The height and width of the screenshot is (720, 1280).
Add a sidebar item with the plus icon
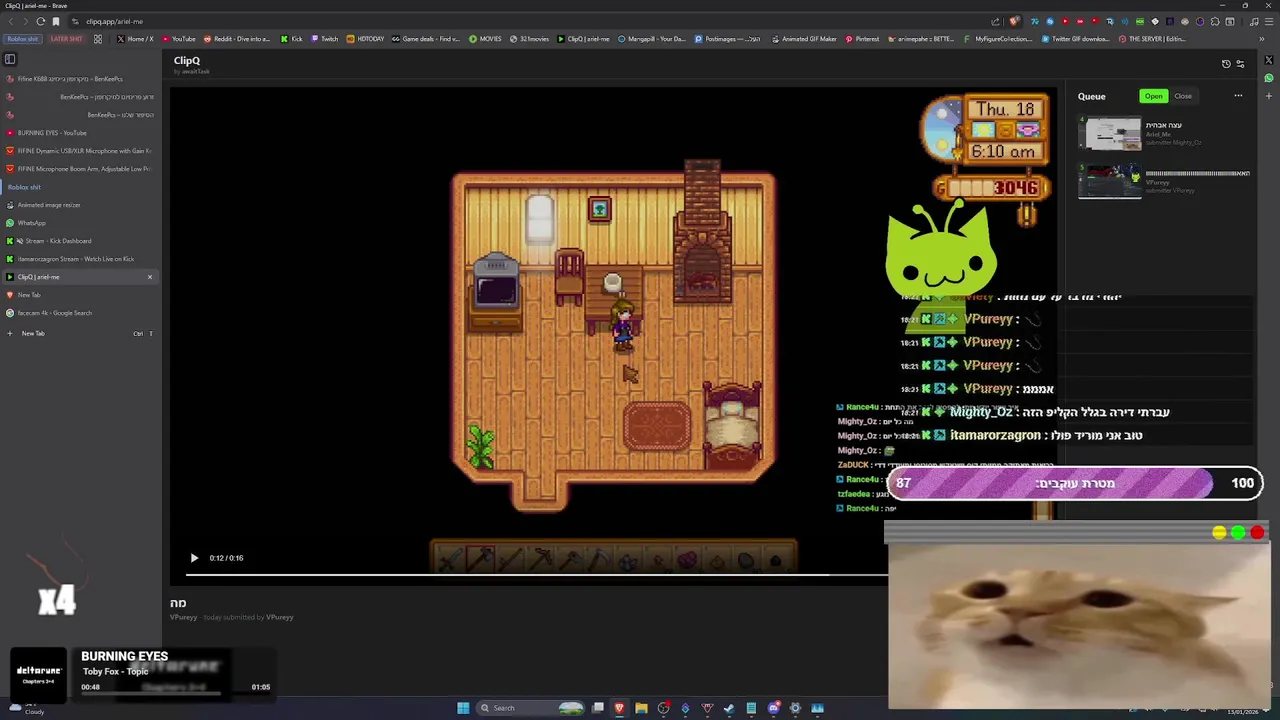pos(1269,96)
